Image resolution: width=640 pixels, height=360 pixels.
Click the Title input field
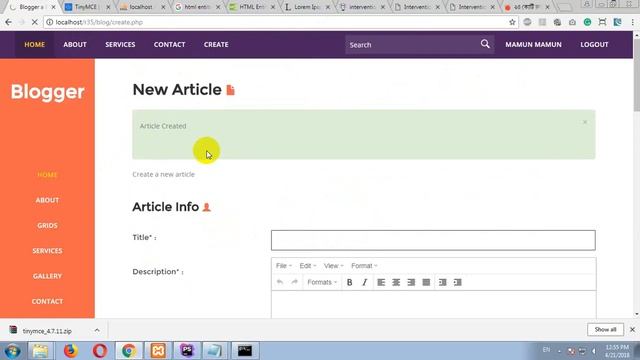[x=433, y=240]
